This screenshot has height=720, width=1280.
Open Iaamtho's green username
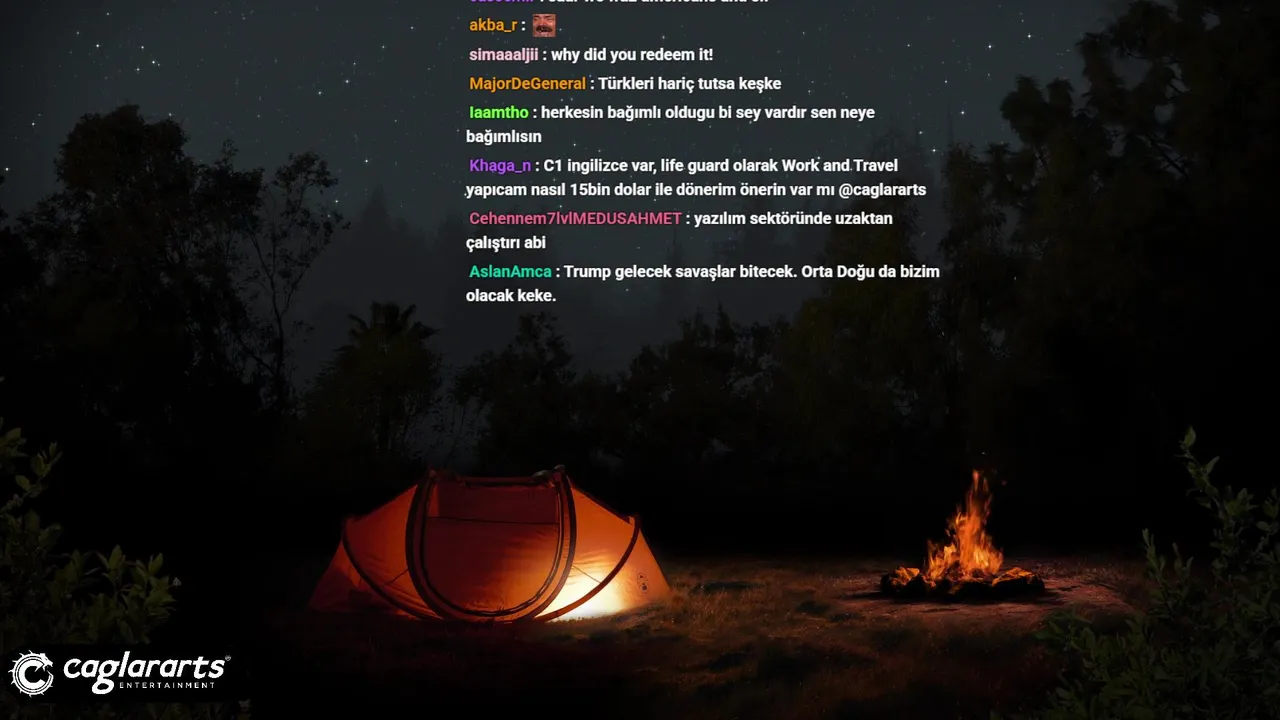498,112
